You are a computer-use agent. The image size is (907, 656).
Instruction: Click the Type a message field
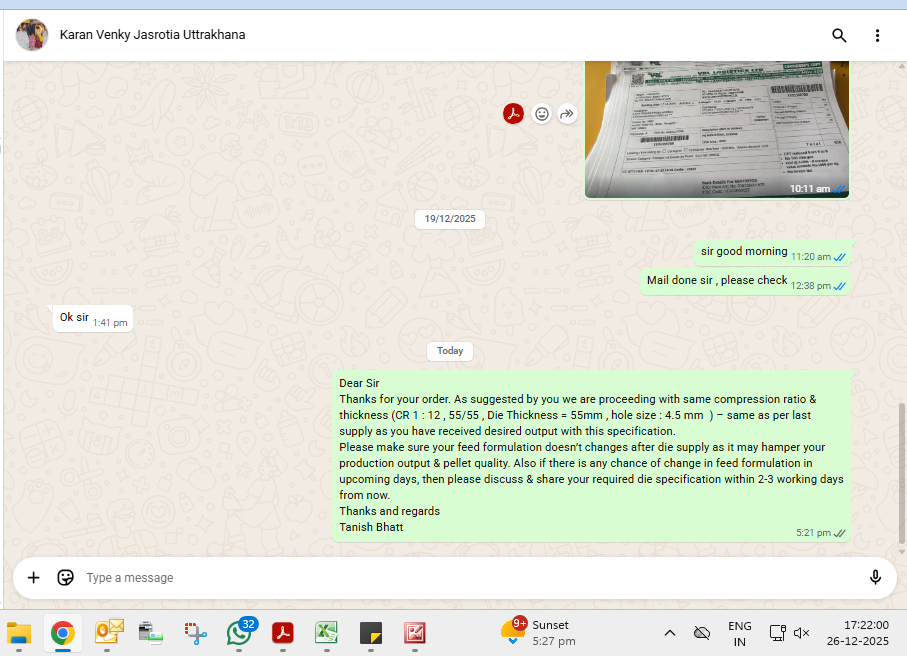pos(460,577)
